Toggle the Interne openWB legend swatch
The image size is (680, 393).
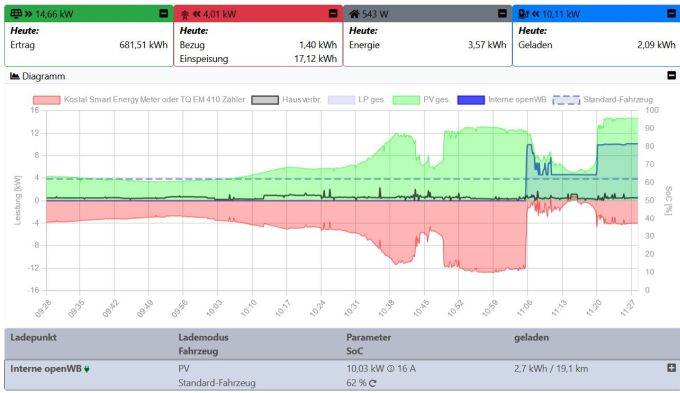(471, 100)
